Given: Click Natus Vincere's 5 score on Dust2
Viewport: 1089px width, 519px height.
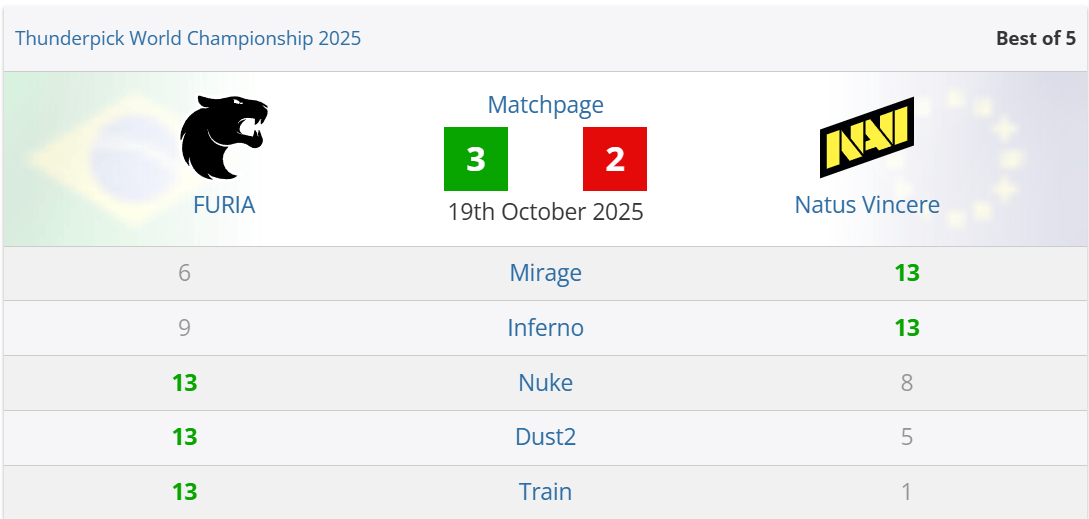Looking at the screenshot, I should coord(906,437).
